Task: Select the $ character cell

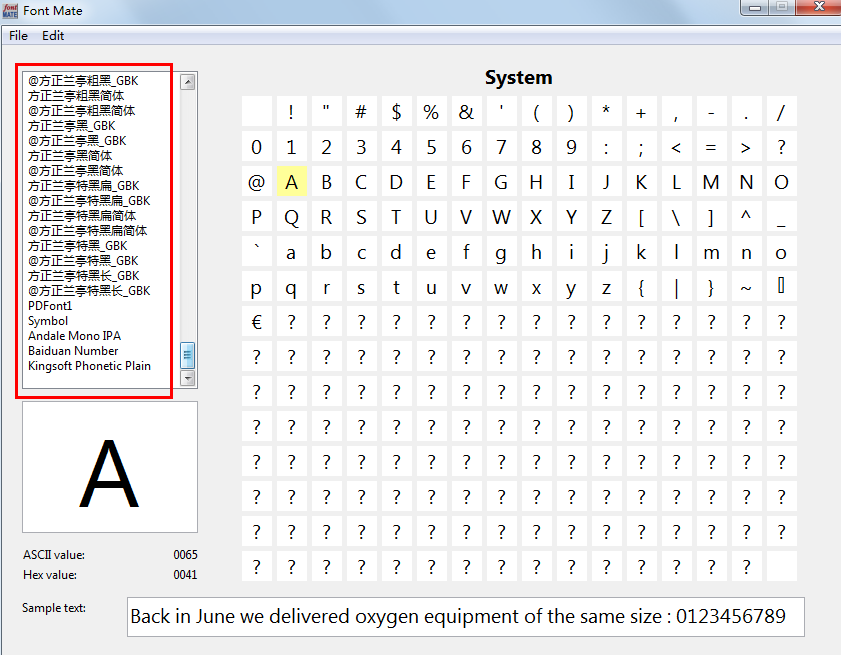Action: tap(396, 112)
